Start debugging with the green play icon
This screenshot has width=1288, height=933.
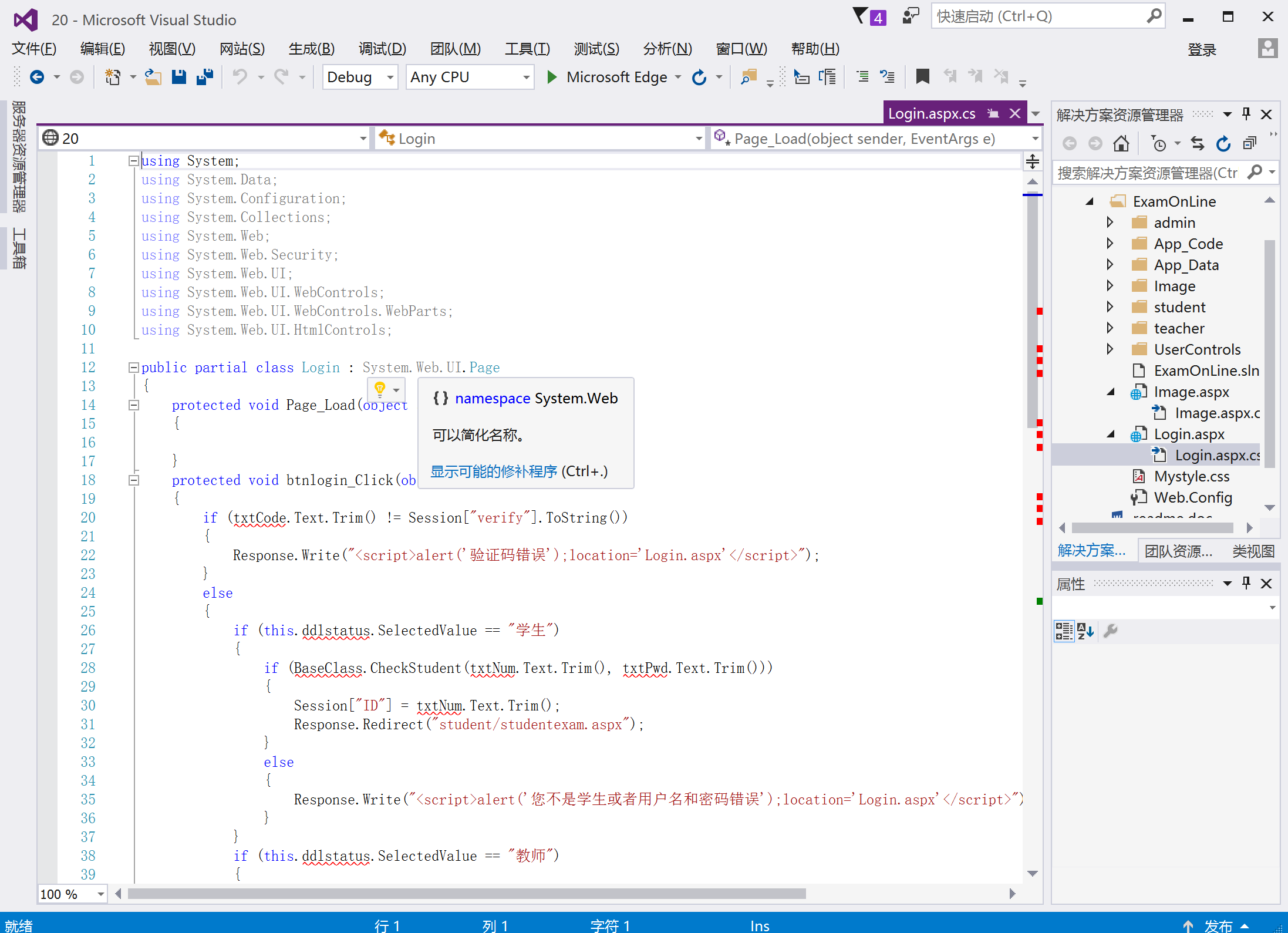pos(551,77)
